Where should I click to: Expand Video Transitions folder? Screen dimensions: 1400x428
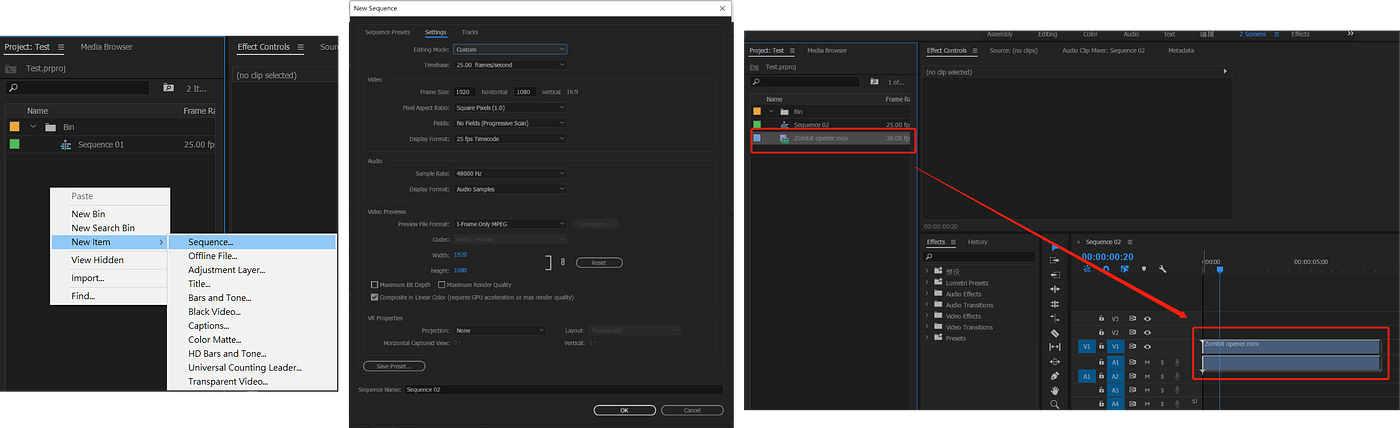click(x=927, y=327)
